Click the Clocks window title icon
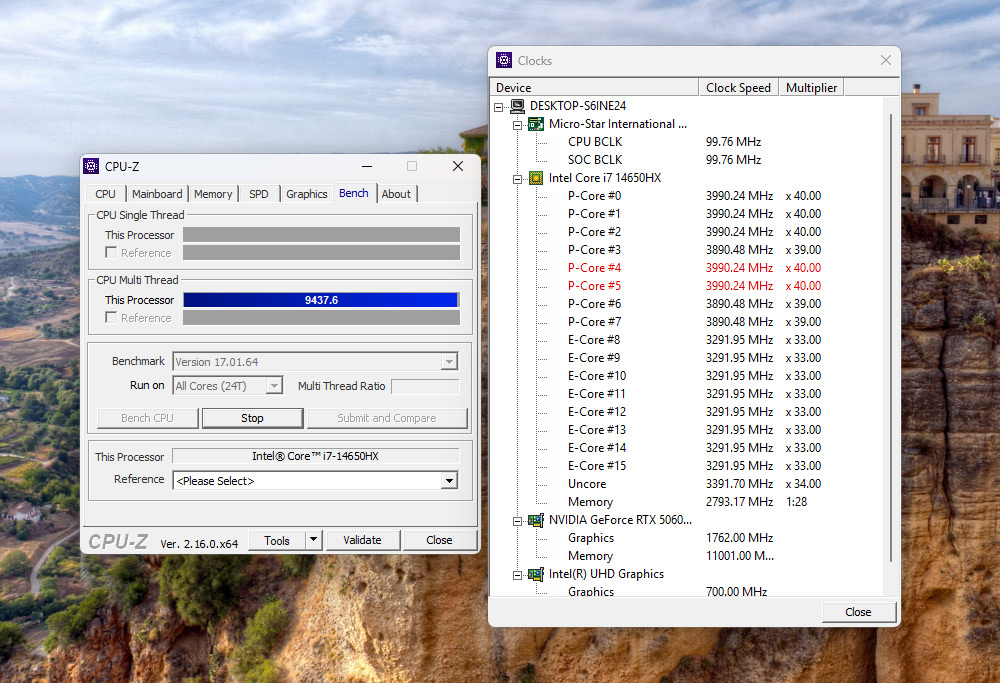Viewport: 1000px width, 683px height. [504, 61]
